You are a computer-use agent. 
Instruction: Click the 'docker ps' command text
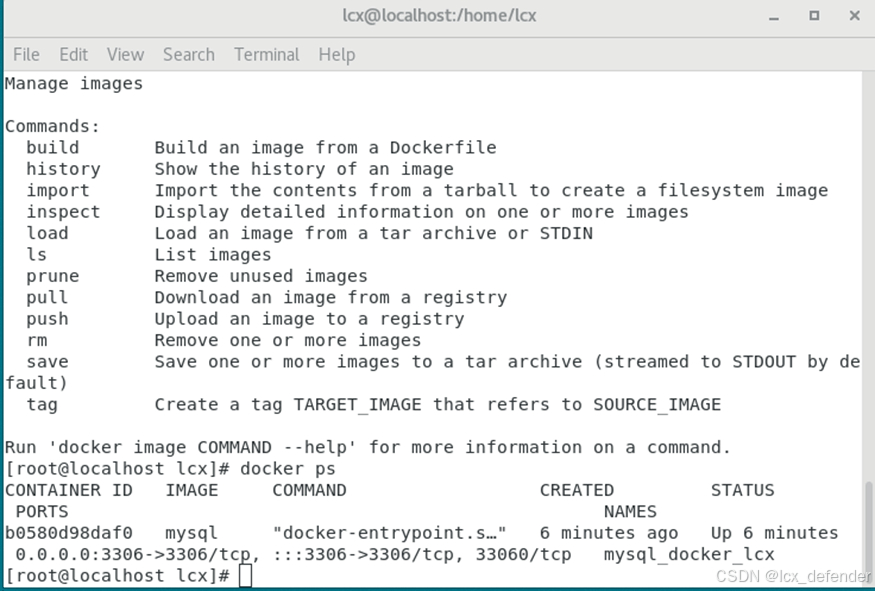click(288, 469)
